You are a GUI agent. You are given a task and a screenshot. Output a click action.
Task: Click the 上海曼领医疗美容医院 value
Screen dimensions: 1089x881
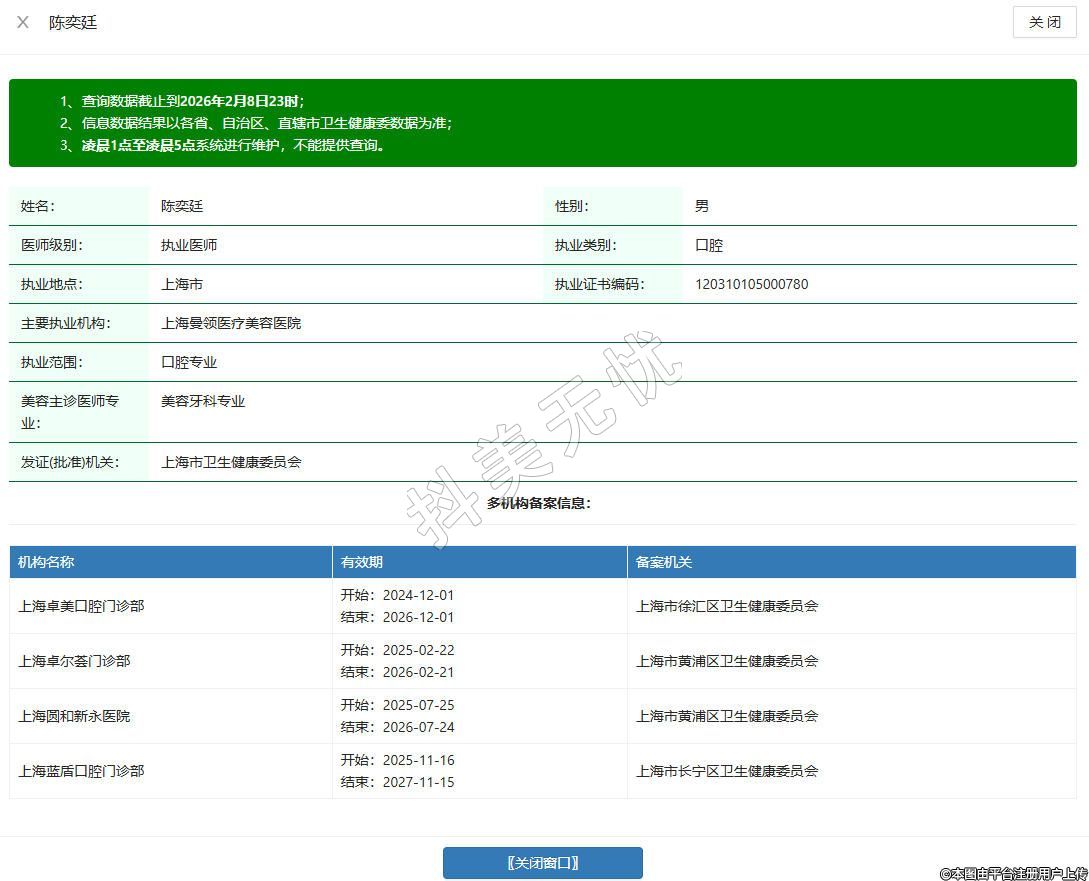point(231,323)
